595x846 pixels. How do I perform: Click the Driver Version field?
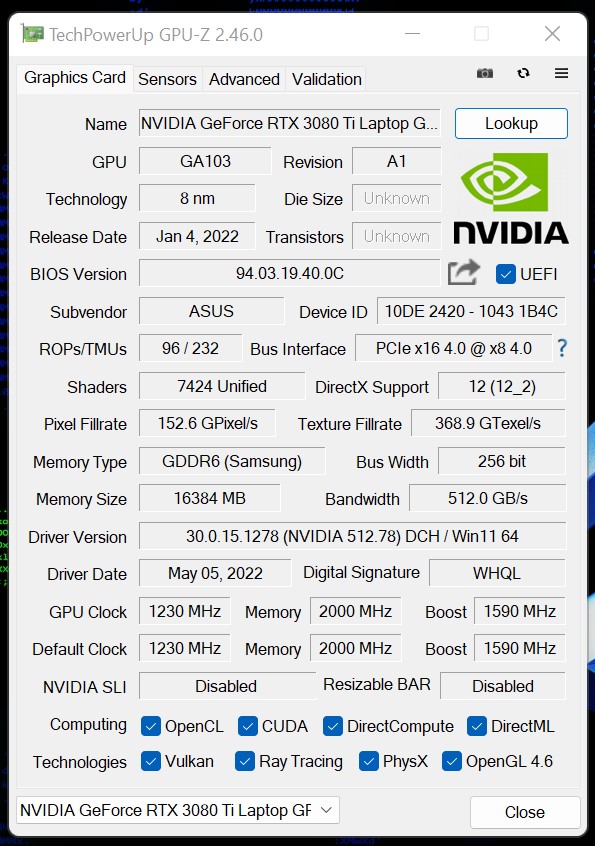pyautogui.click(x=352, y=536)
